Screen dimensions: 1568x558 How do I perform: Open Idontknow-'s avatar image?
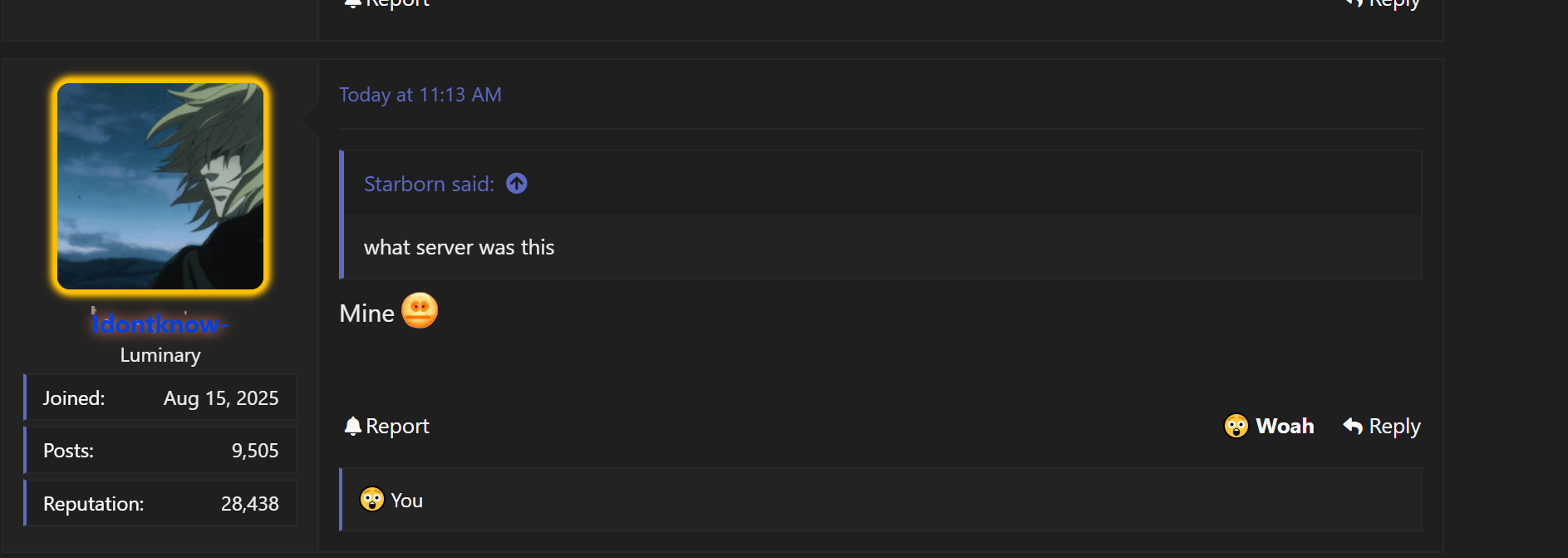[x=160, y=186]
